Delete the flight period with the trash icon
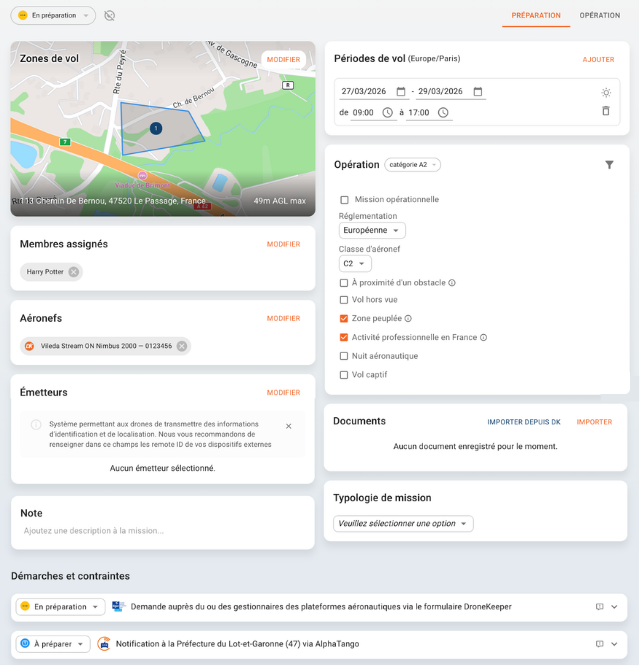640x666 pixels. pos(605,111)
